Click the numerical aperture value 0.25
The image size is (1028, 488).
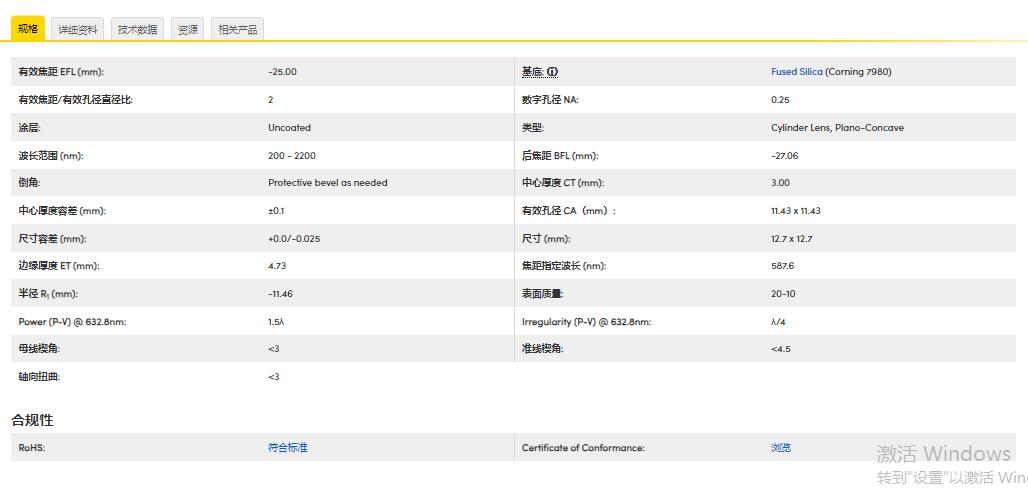coord(780,100)
